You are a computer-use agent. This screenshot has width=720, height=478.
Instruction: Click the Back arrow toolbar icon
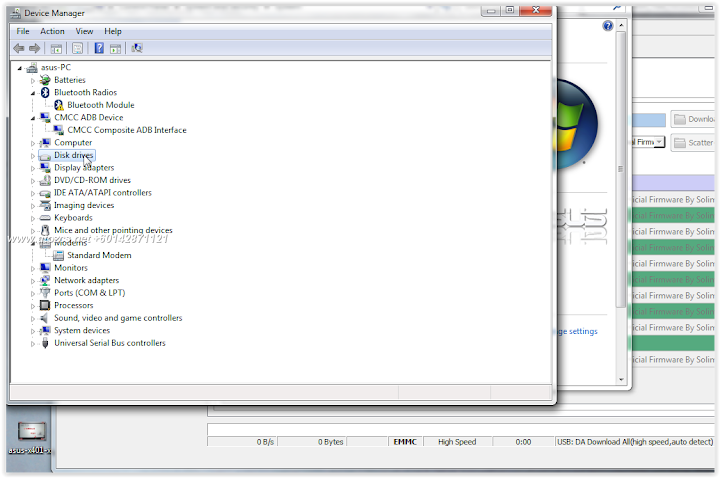tap(19, 48)
